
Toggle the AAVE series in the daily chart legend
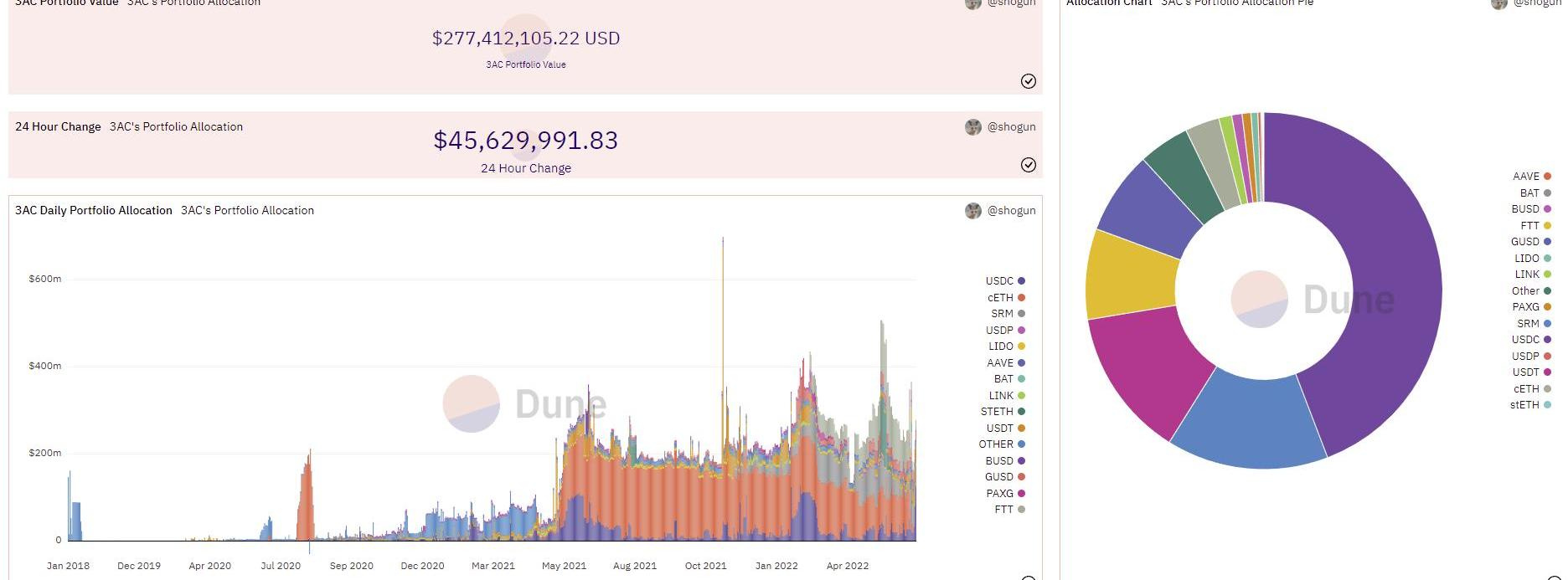pyautogui.click(x=1006, y=363)
